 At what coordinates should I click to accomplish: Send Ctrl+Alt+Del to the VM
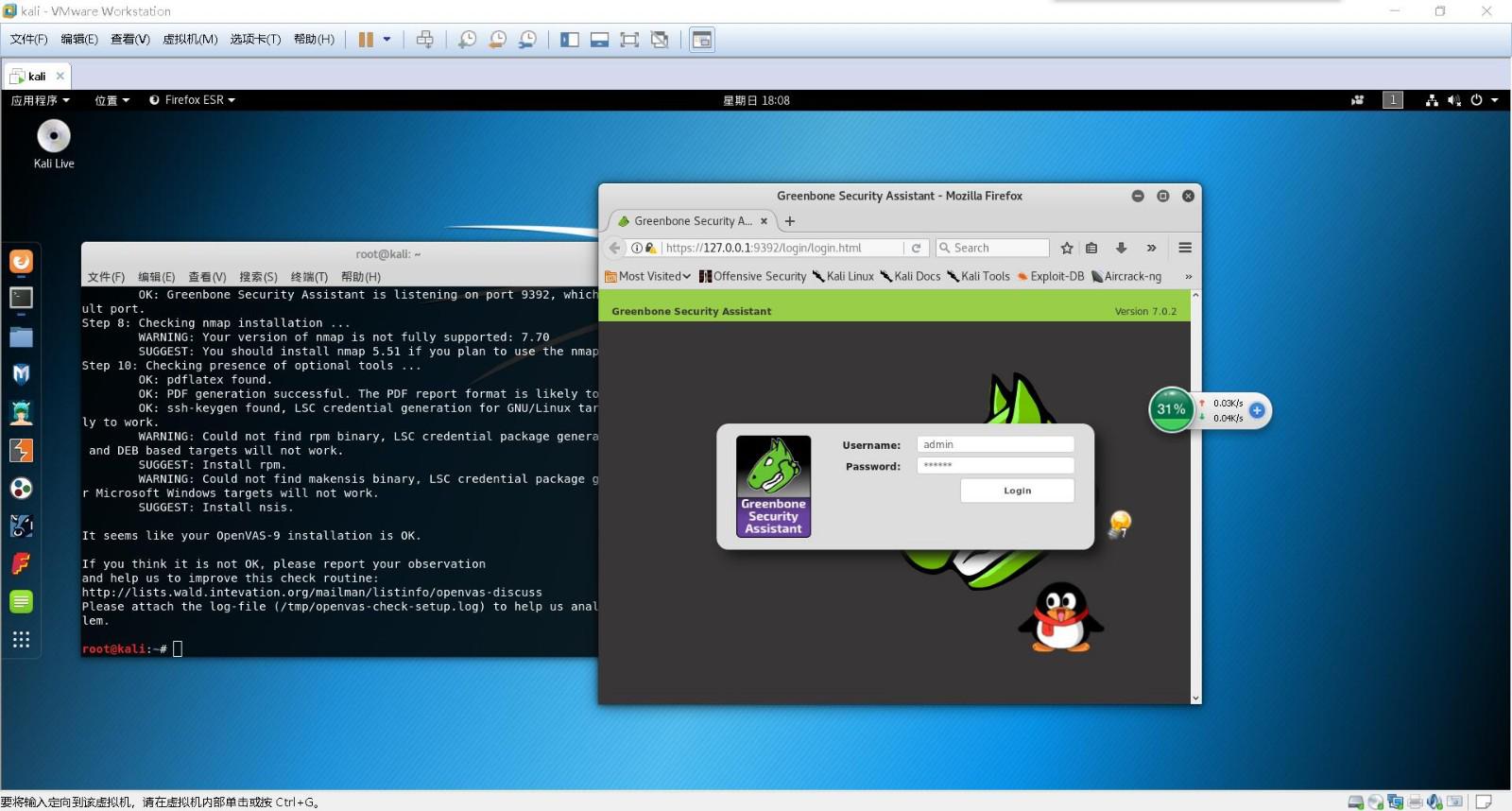point(425,40)
